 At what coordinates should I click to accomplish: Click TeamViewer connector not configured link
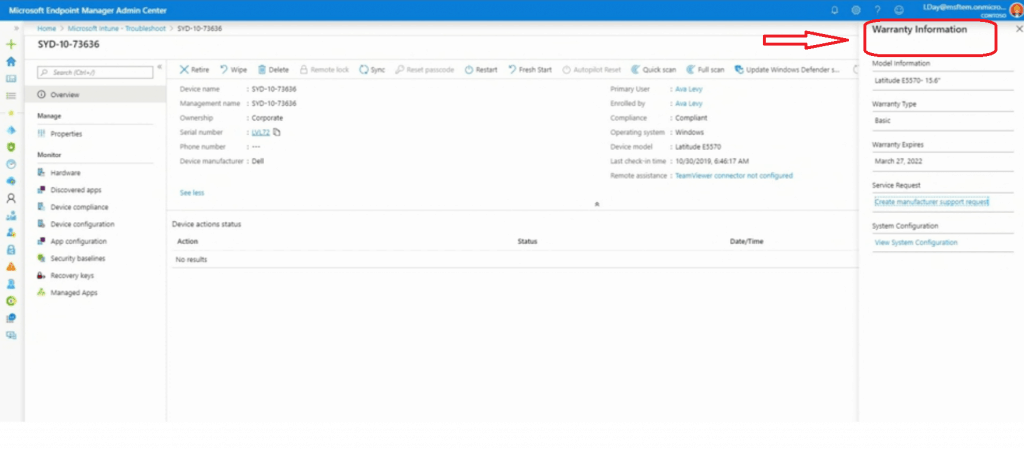(734, 176)
